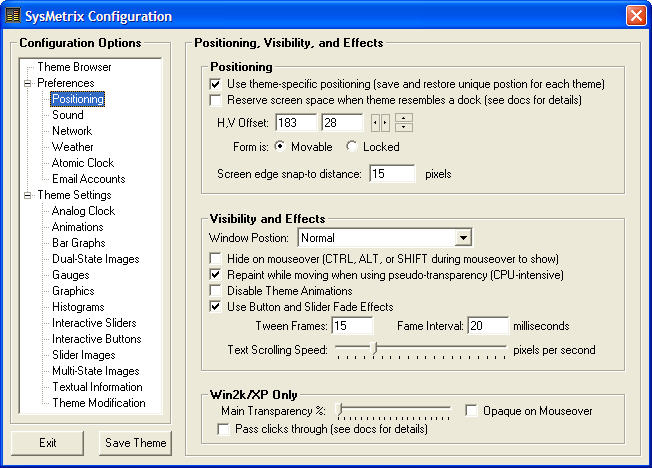Select the Movable radio button
The image size is (652, 468).
pyautogui.click(x=280, y=146)
